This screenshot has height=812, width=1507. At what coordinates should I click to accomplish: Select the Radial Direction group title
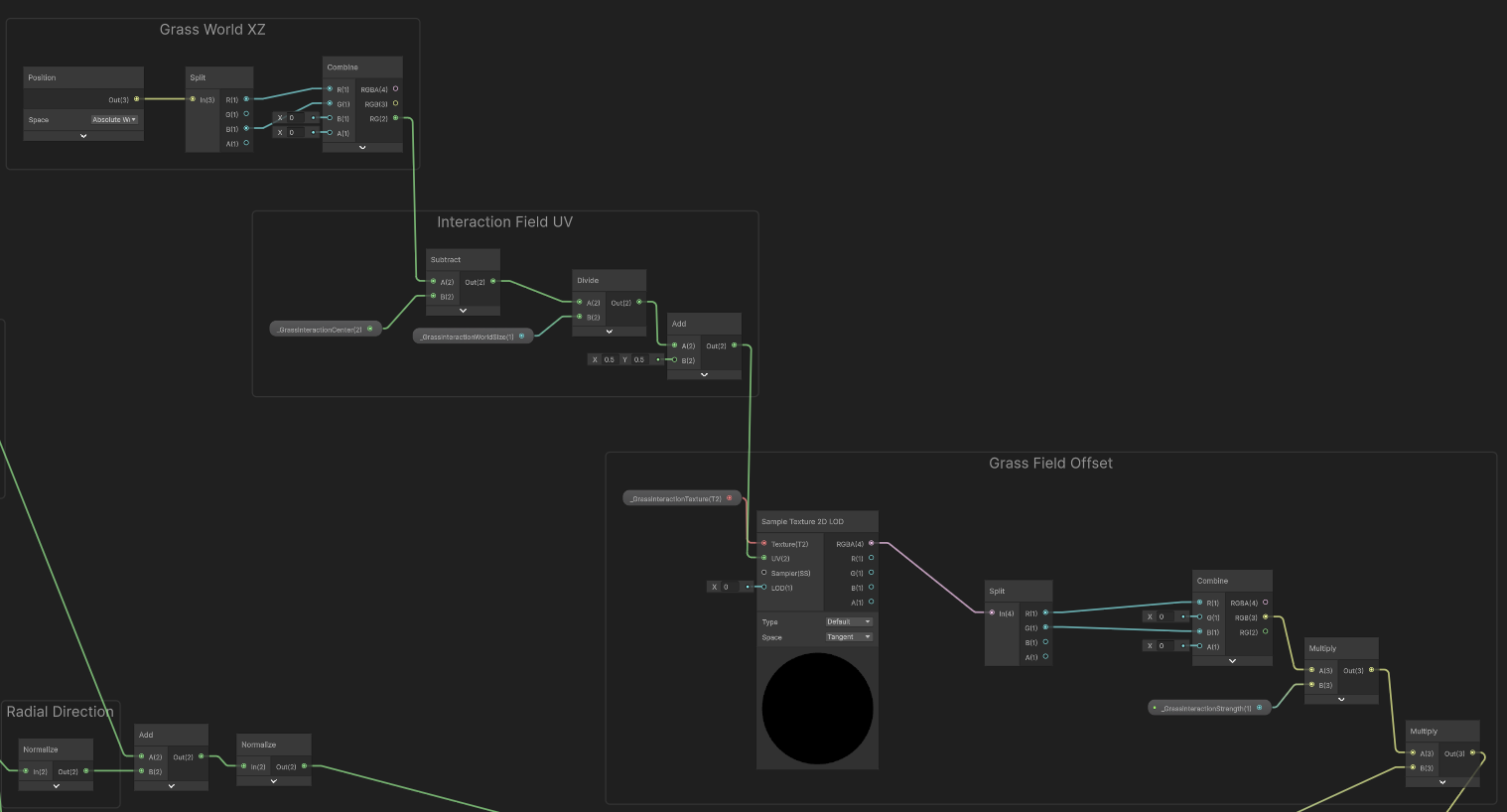[60, 712]
